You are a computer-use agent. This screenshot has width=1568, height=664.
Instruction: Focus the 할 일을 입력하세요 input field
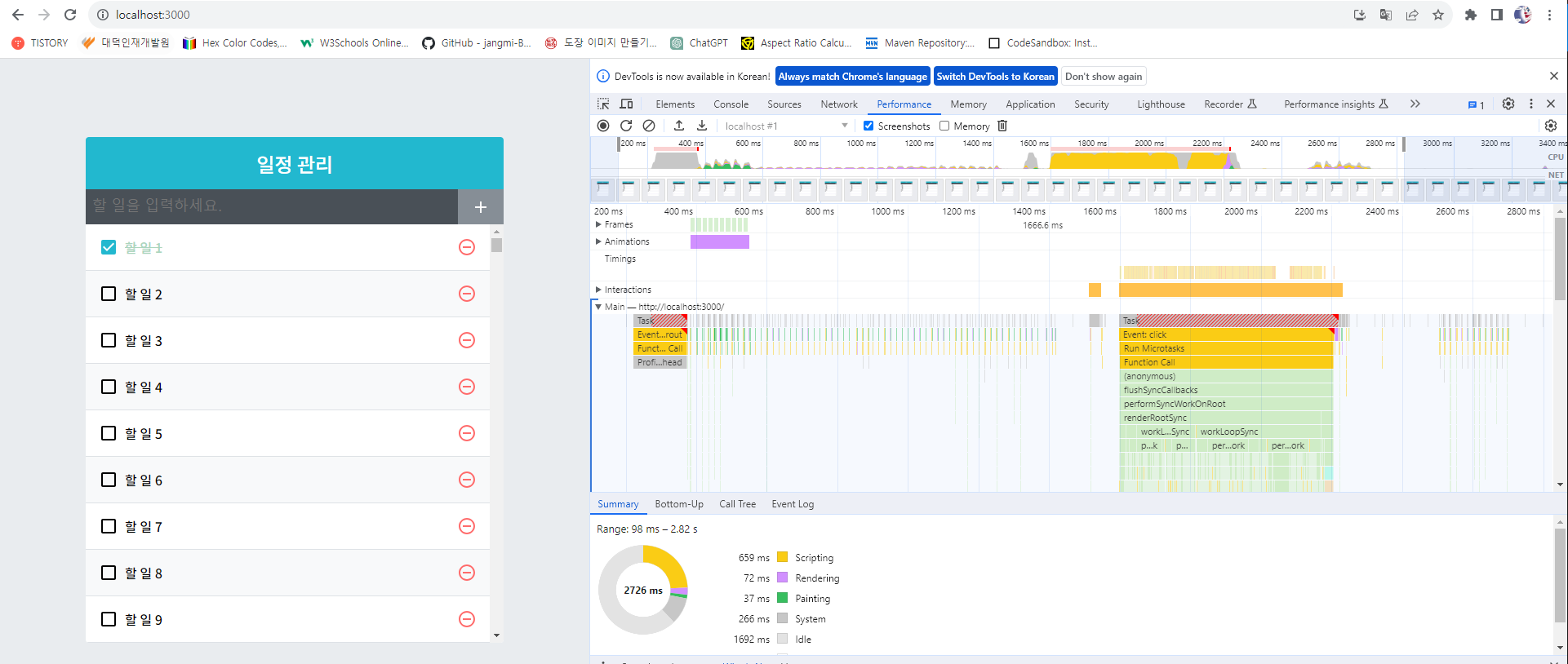pyautogui.click(x=272, y=206)
